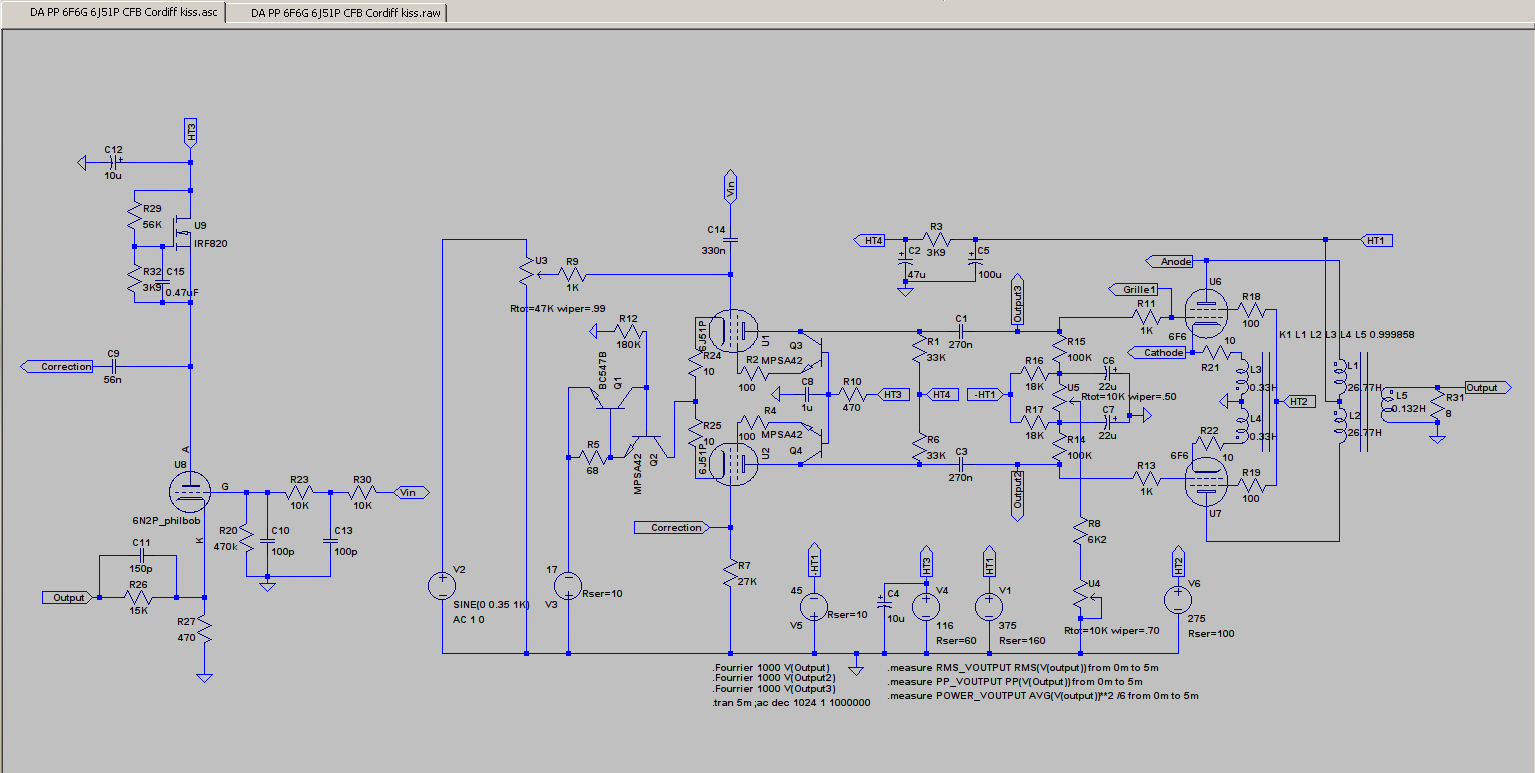This screenshot has width=1535, height=773.
Task: Click resistor R27 470
Action: click(x=204, y=628)
